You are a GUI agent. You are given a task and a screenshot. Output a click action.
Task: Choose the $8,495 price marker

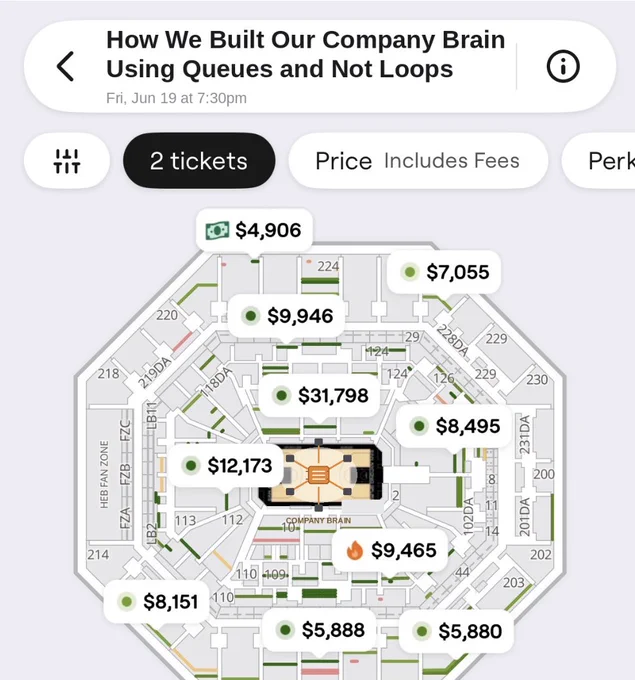[x=454, y=426]
